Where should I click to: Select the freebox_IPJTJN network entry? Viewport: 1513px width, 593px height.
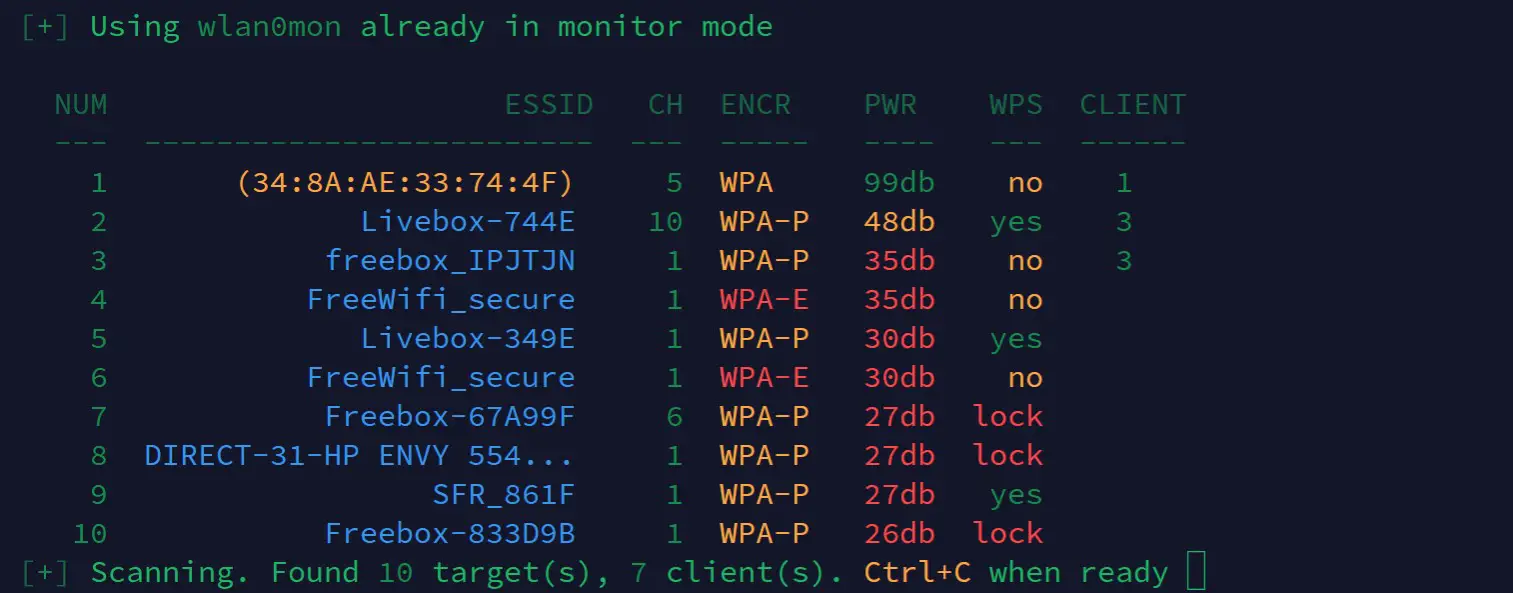click(450, 261)
